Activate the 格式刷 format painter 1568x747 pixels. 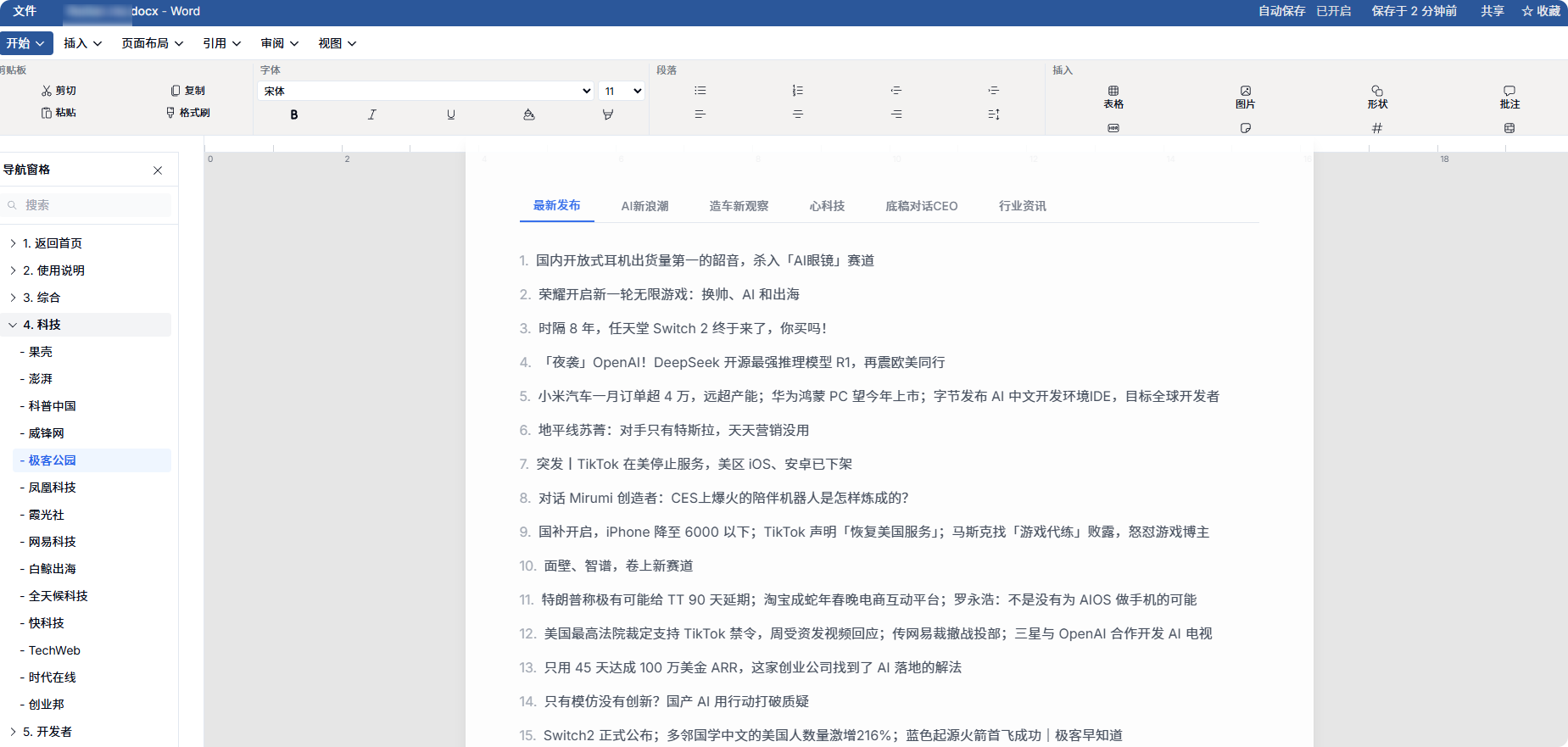pyautogui.click(x=187, y=113)
